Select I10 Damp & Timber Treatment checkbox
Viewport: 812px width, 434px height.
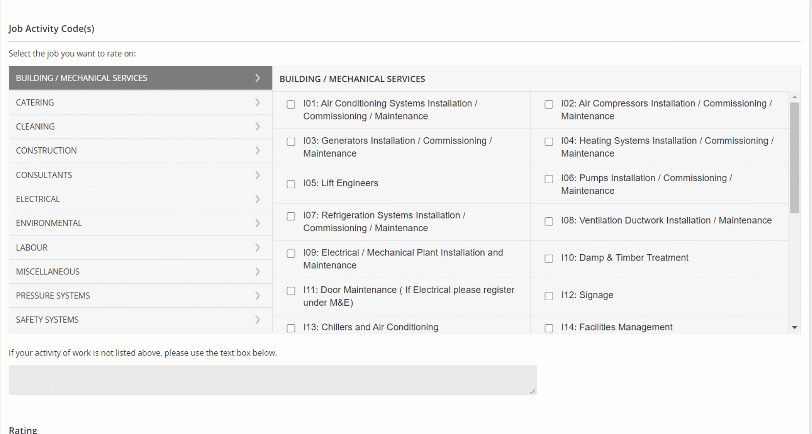coord(549,259)
